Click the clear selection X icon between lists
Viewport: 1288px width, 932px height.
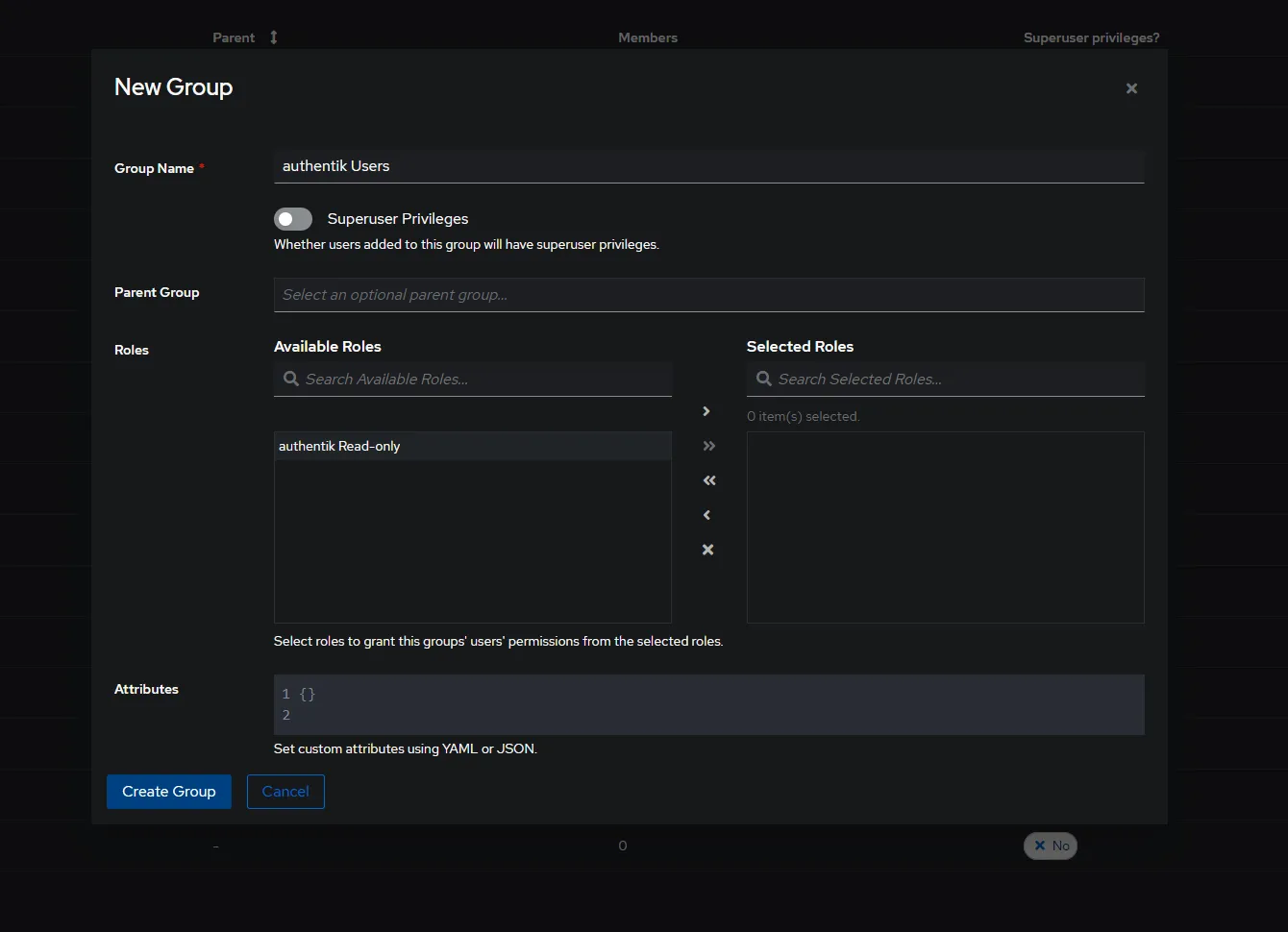[x=707, y=550]
